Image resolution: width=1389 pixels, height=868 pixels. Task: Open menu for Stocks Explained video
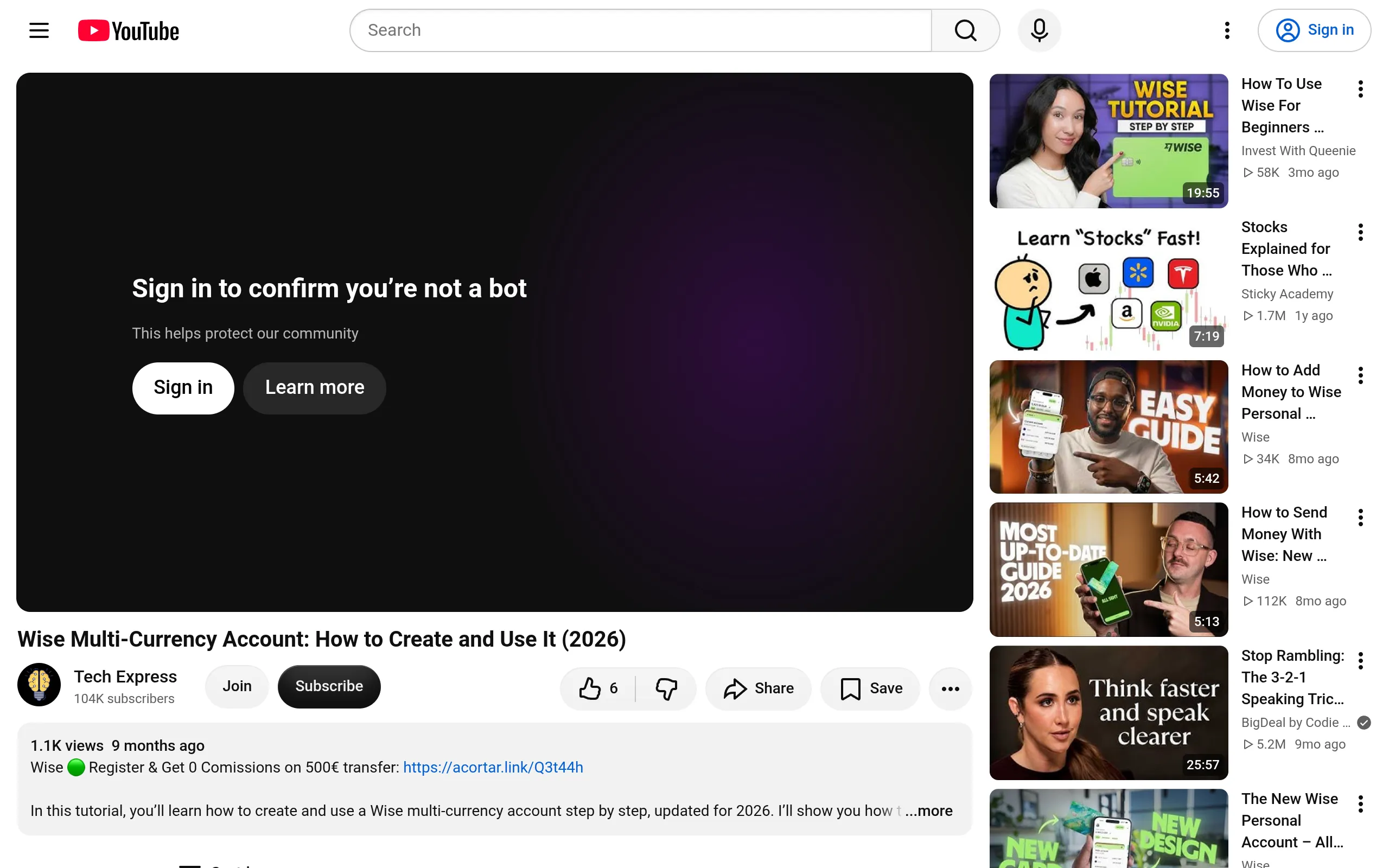(1360, 233)
